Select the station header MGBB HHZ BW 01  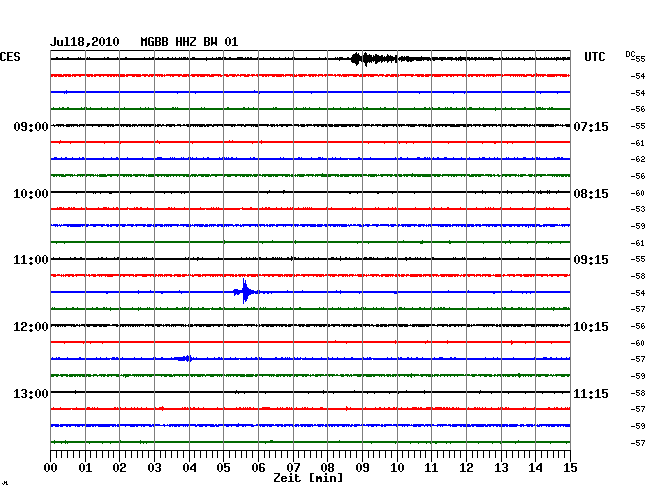[189, 42]
